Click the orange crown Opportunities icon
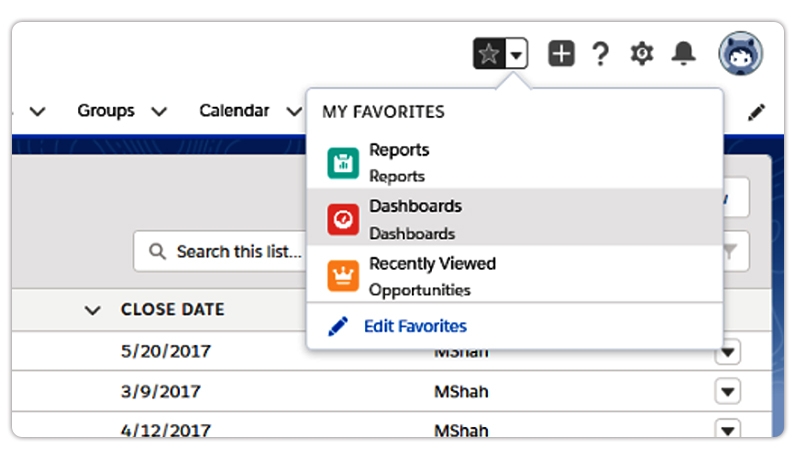 tap(343, 275)
